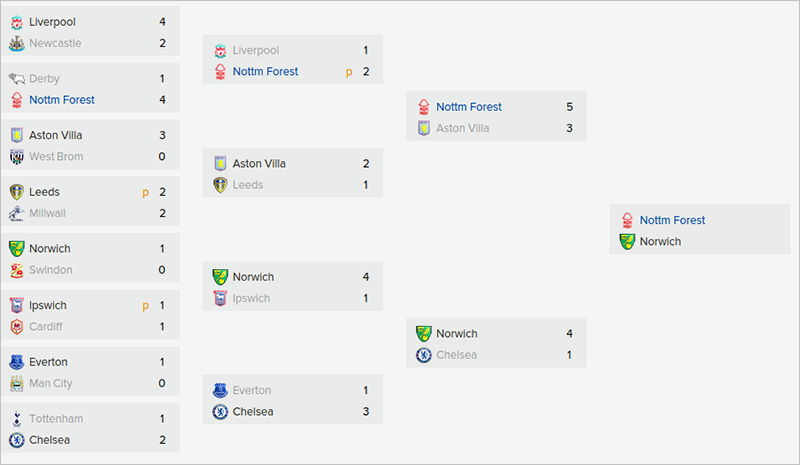Click the Millwall club crest
800x465 pixels.
point(16,213)
